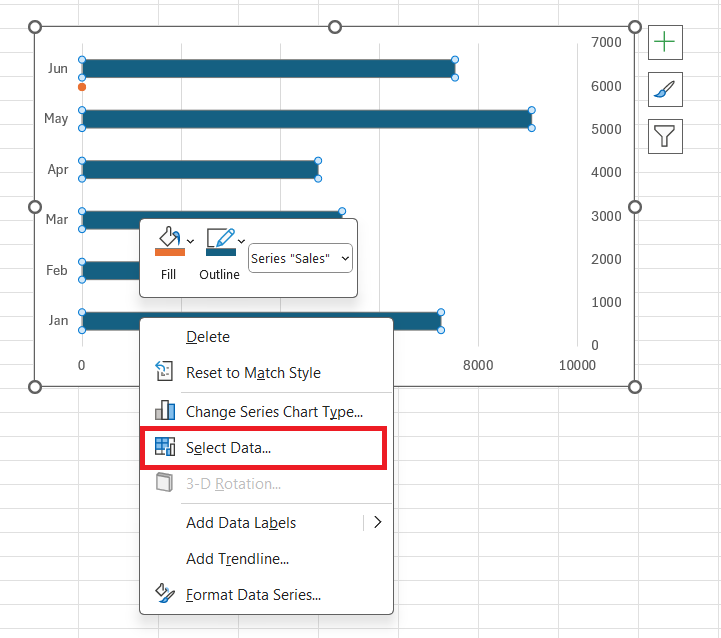Viewport: 721px width, 638px height.
Task: Open Chart Styles paintbrush button
Action: click(665, 89)
